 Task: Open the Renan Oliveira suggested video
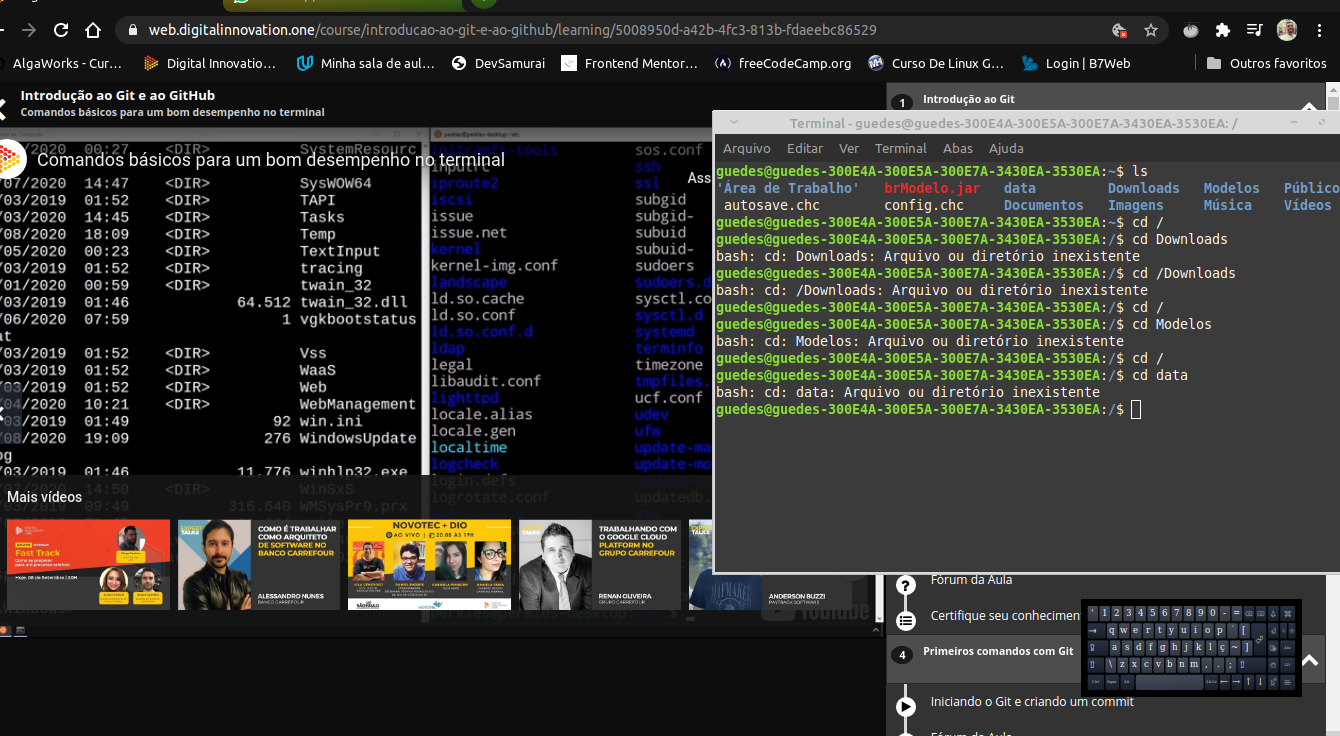[600, 565]
